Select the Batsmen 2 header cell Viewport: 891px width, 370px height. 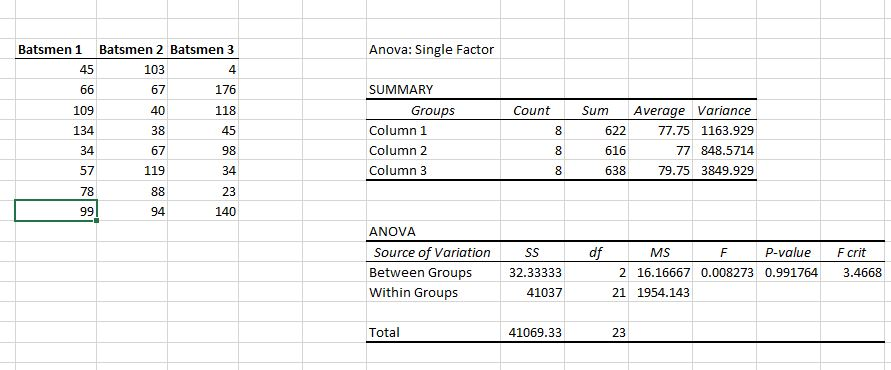pos(132,49)
